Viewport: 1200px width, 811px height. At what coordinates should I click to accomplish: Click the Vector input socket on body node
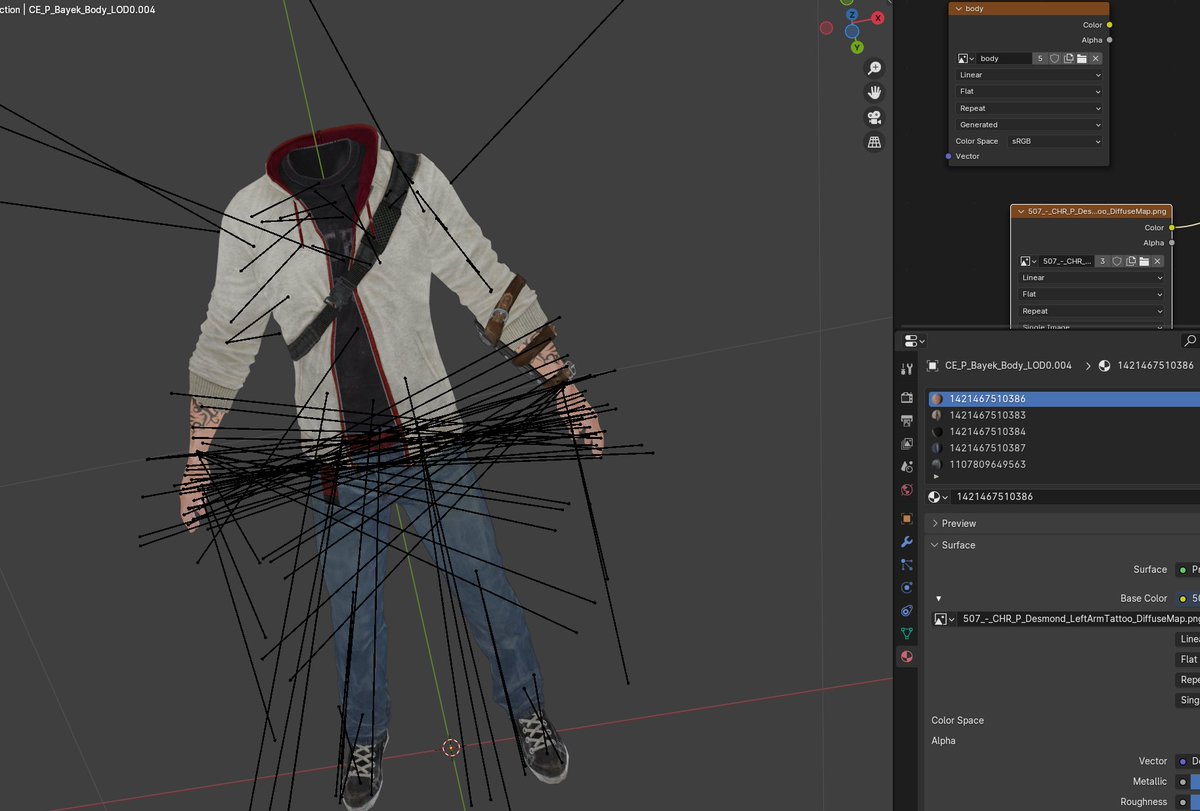point(948,156)
